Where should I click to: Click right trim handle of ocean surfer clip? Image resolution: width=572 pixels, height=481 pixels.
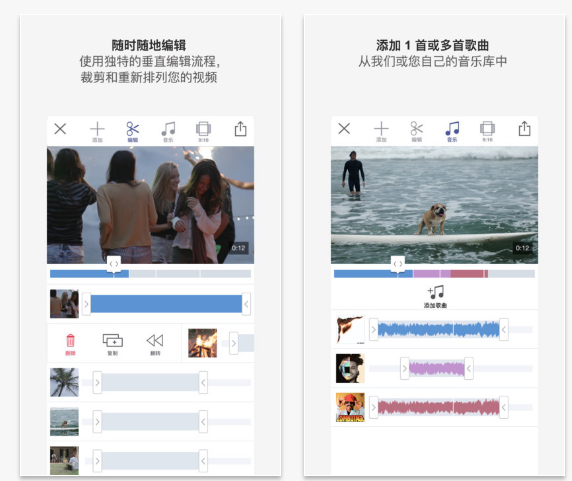pos(203,422)
